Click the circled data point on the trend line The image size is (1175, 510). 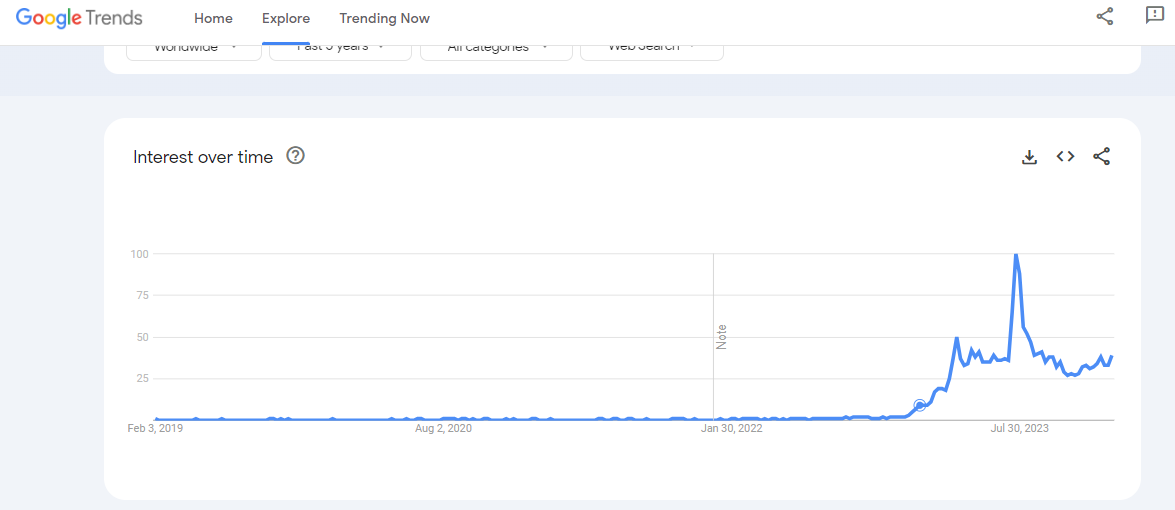tap(920, 405)
